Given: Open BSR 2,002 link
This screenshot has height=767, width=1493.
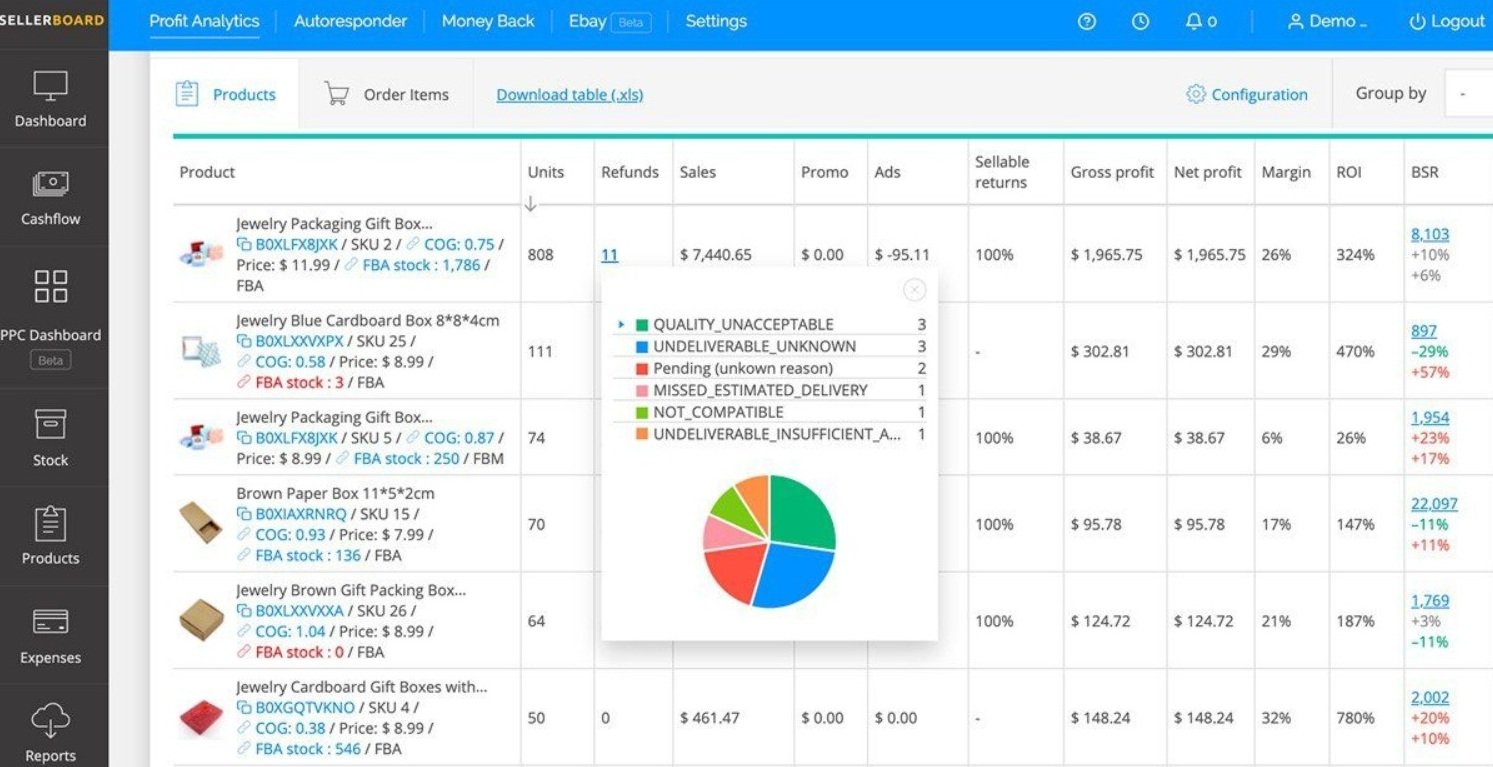Looking at the screenshot, I should pos(1430,698).
